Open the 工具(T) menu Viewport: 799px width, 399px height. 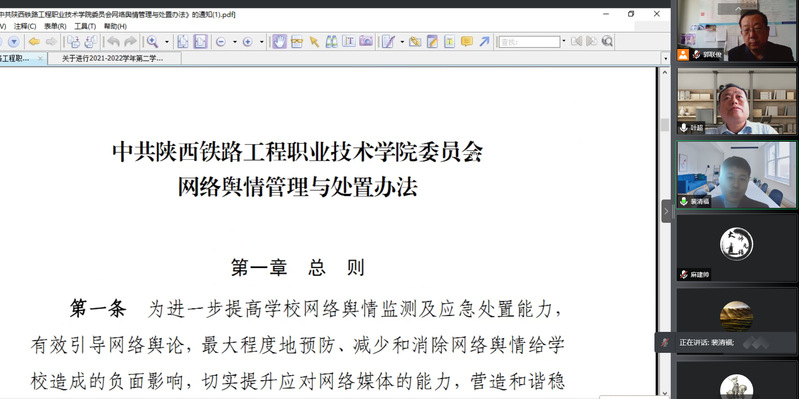click(85, 26)
